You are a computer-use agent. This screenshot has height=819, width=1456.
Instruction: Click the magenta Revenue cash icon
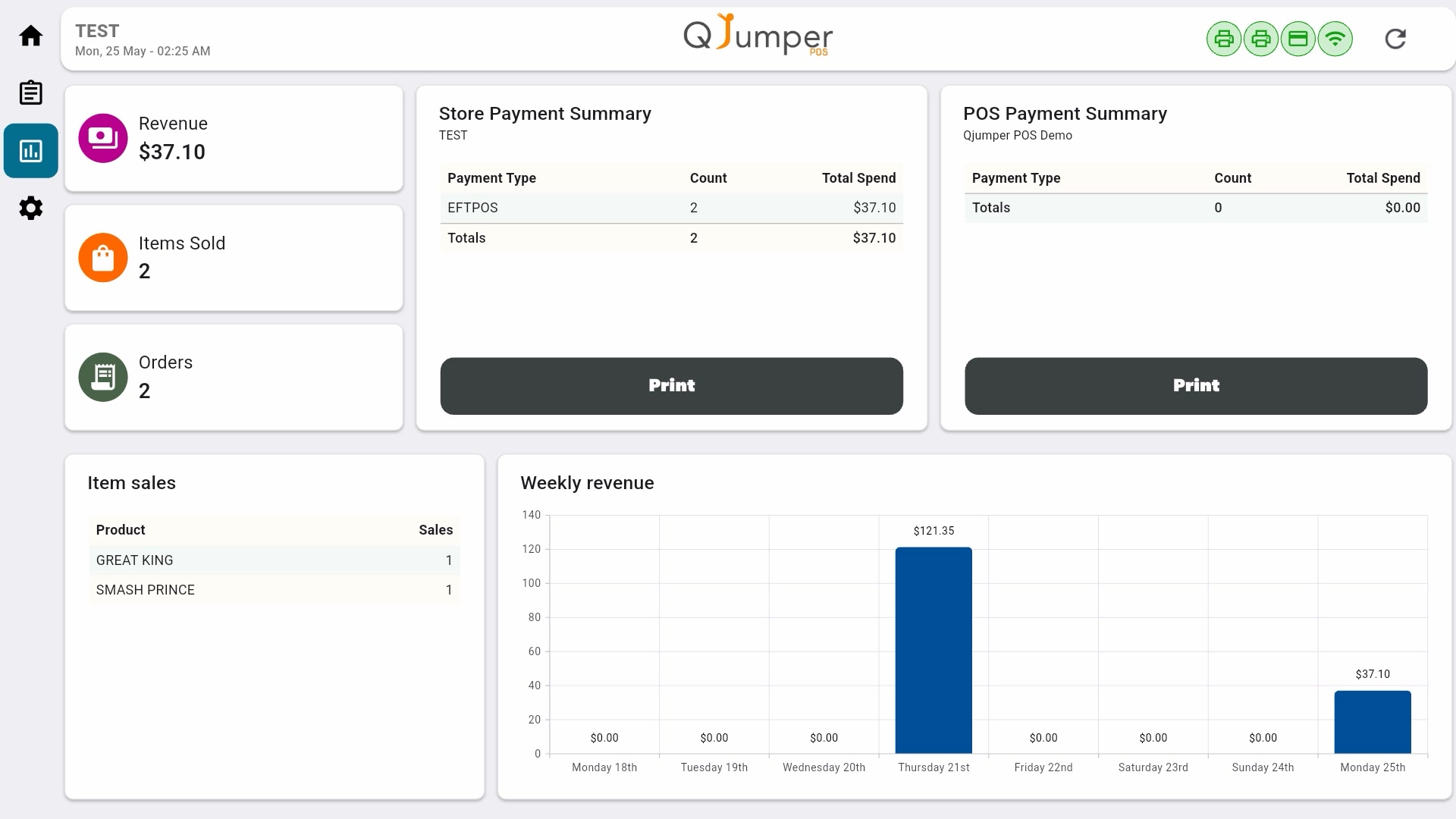(103, 138)
